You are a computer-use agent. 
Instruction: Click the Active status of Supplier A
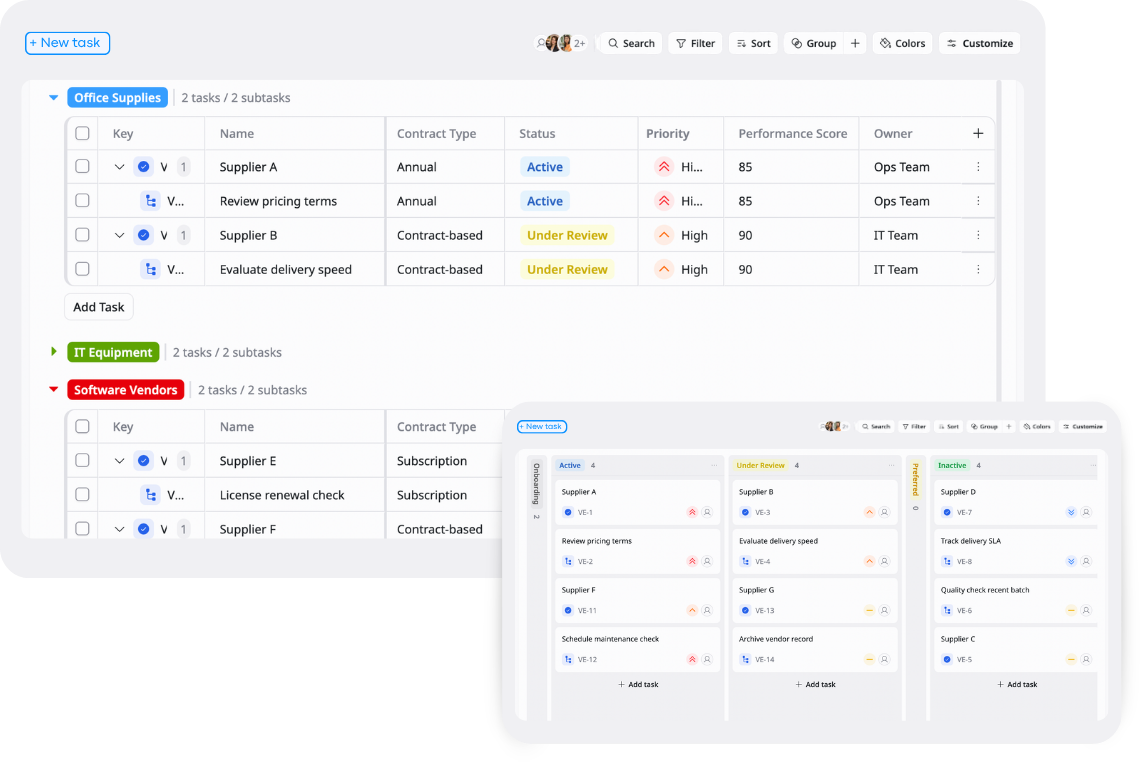tap(545, 167)
